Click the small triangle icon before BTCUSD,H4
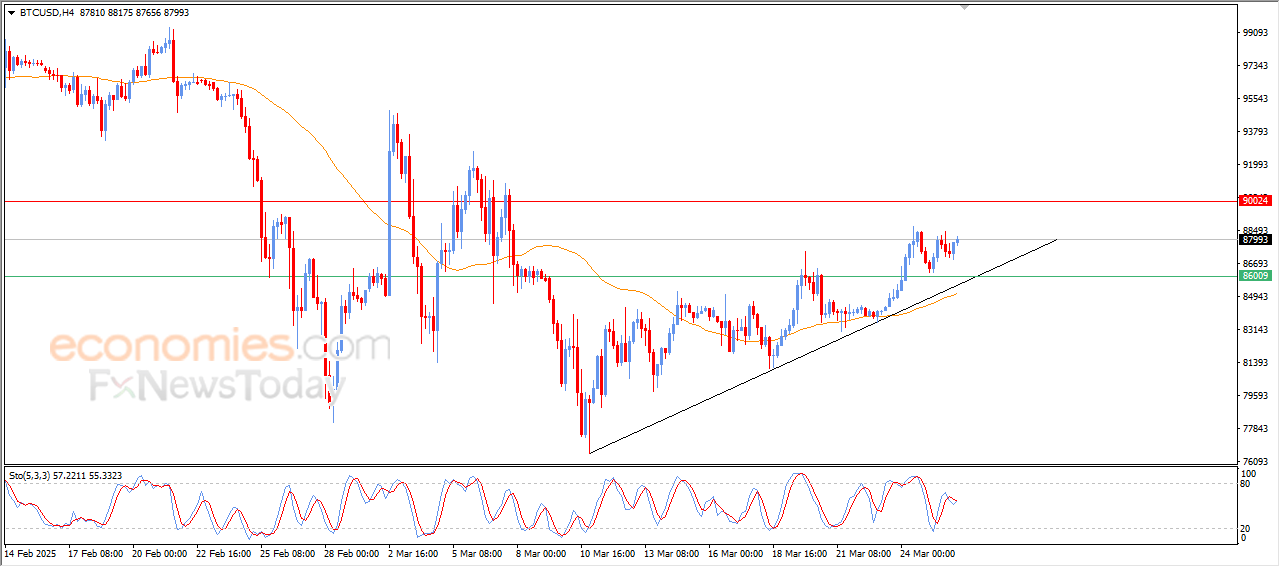This screenshot has width=1280, height=567. (x=11, y=13)
